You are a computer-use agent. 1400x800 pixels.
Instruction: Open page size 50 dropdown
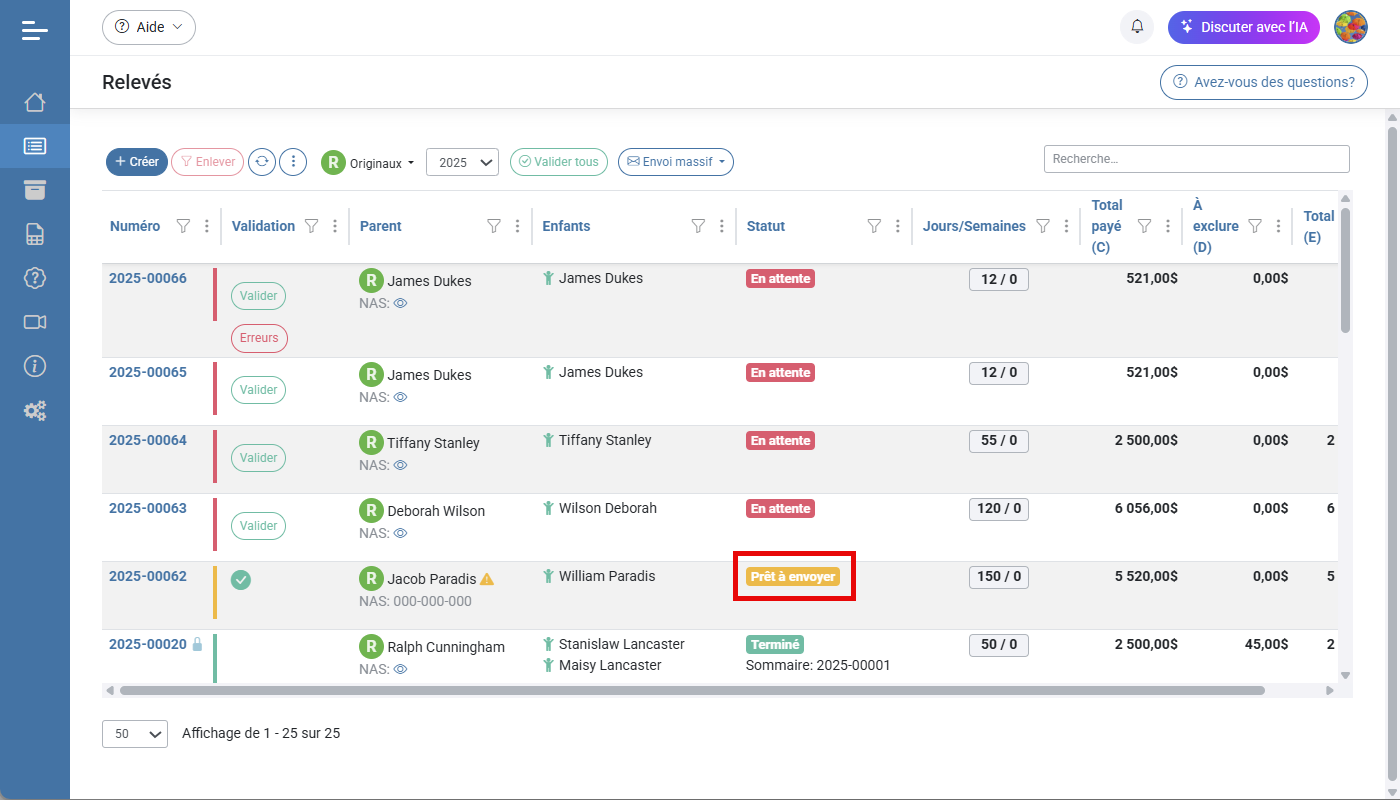135,734
